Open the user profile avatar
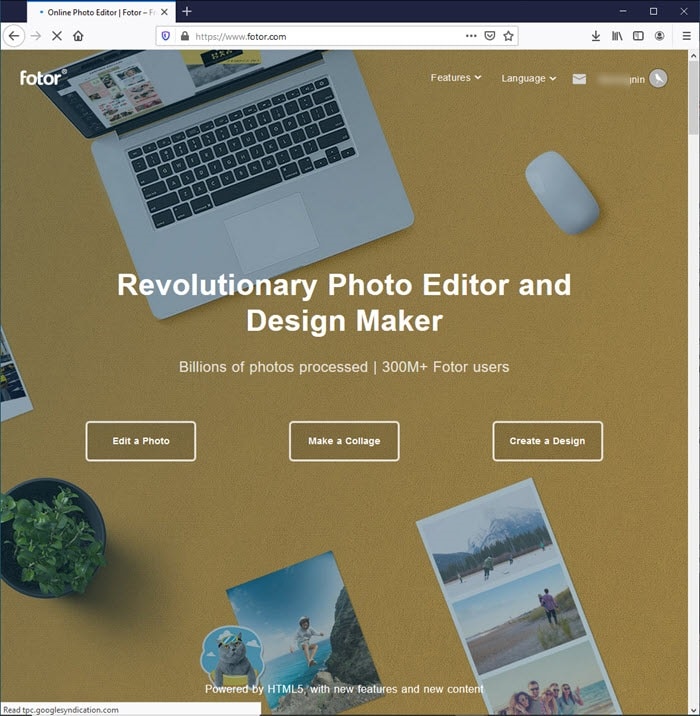The image size is (700, 716). pyautogui.click(x=658, y=79)
